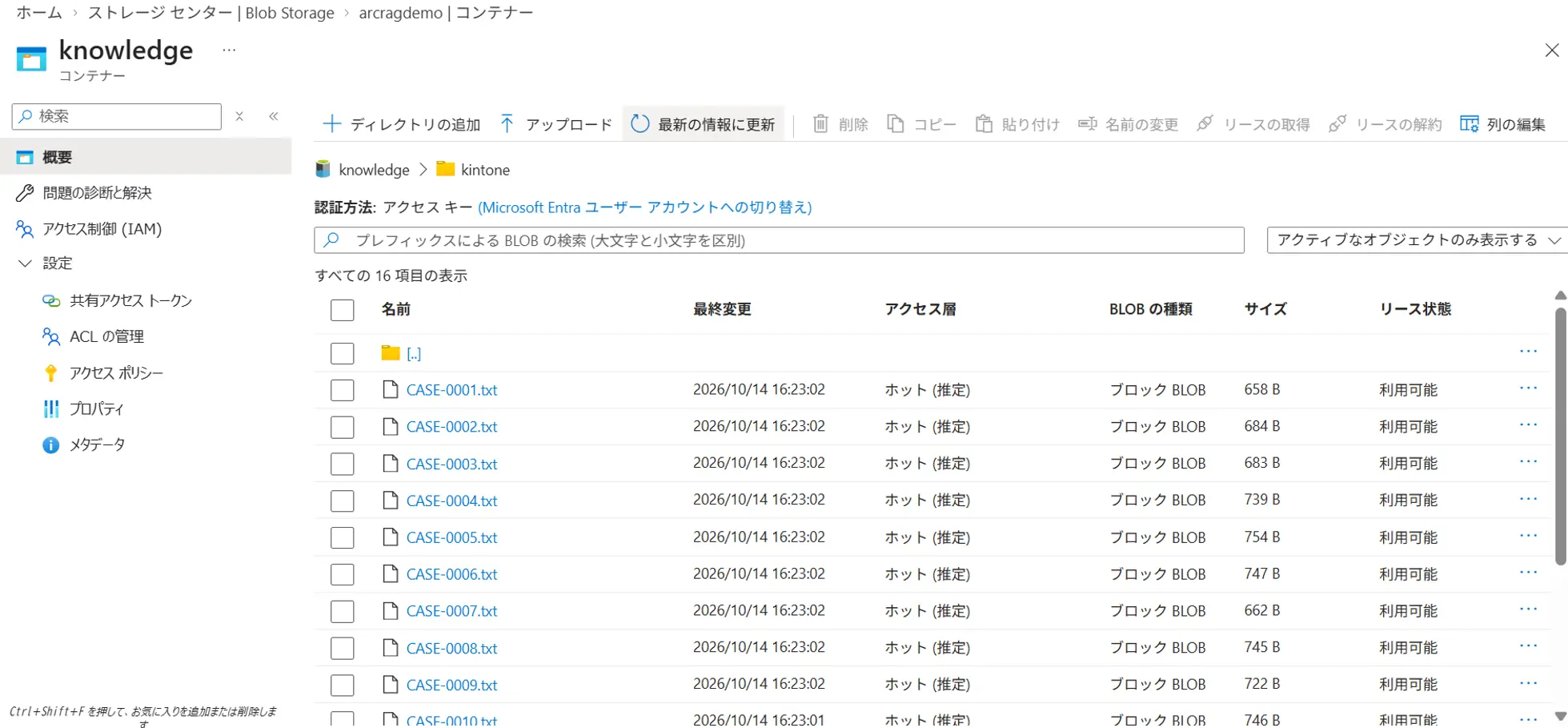
Task: Click the 貼り付け clipboard icon
Action: click(984, 124)
